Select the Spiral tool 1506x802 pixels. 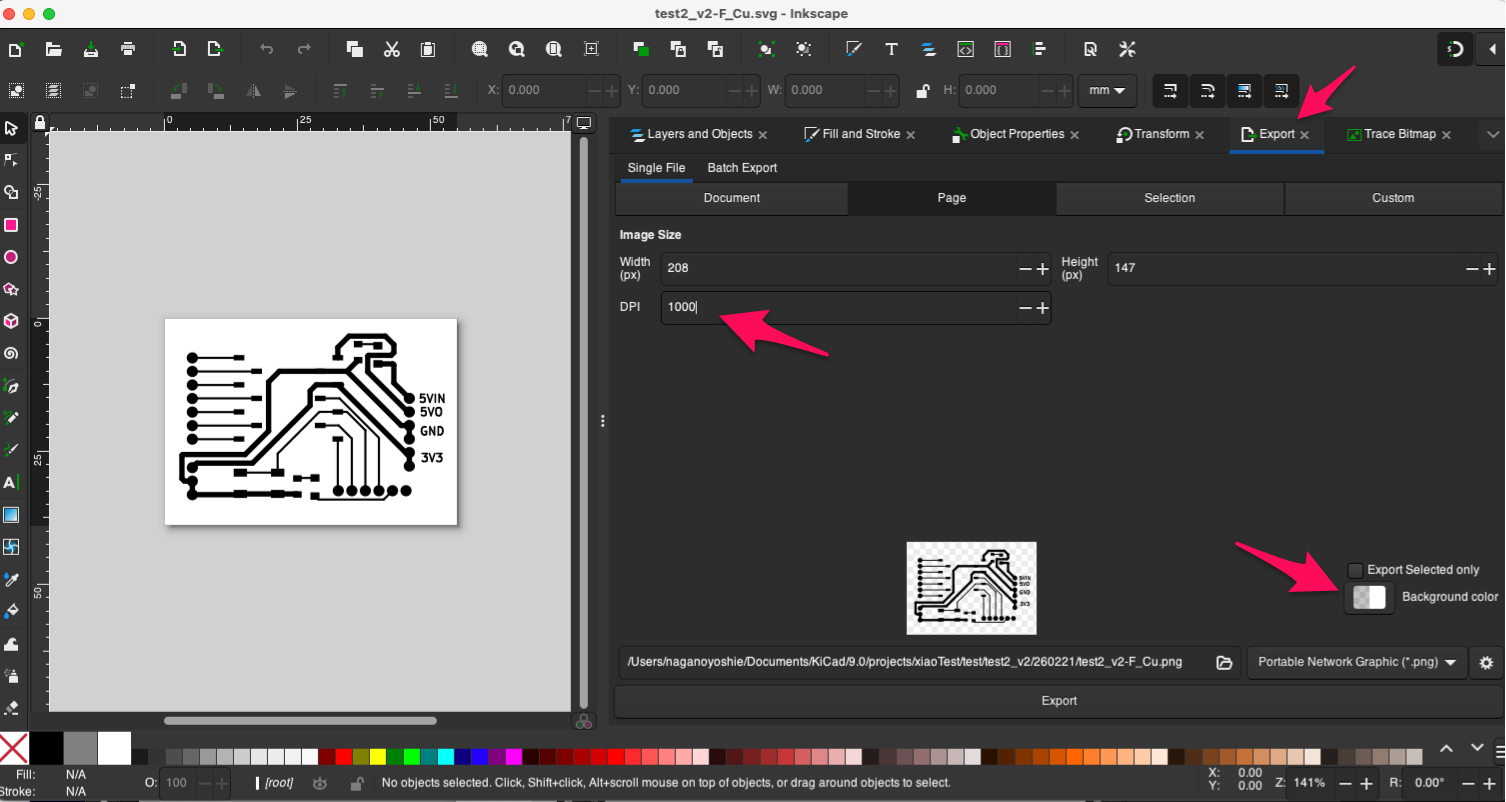11,353
